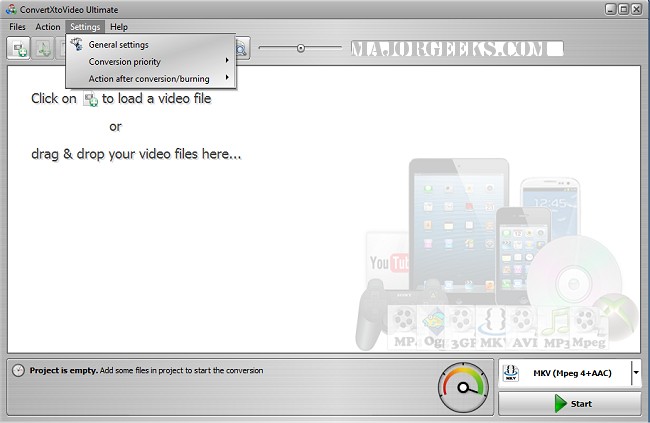Click the add-file icon inside the instructions text

(x=90, y=99)
